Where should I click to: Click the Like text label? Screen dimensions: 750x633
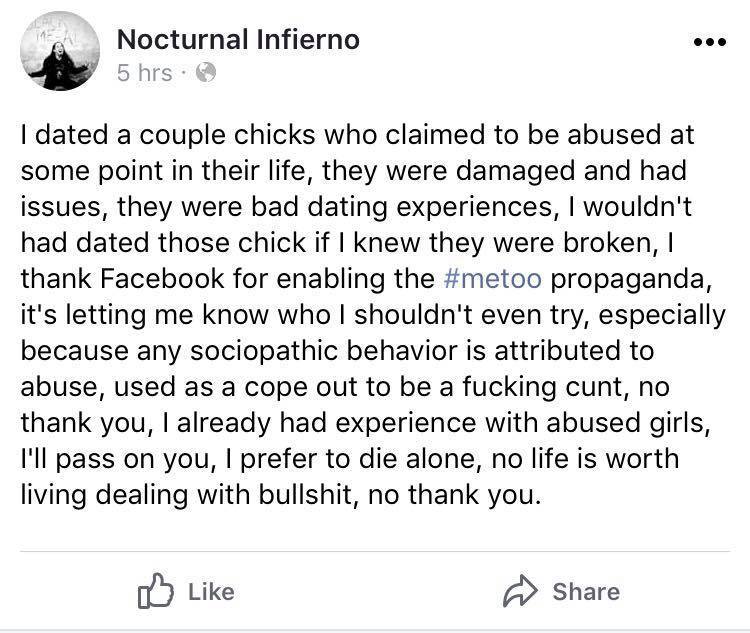click(211, 592)
